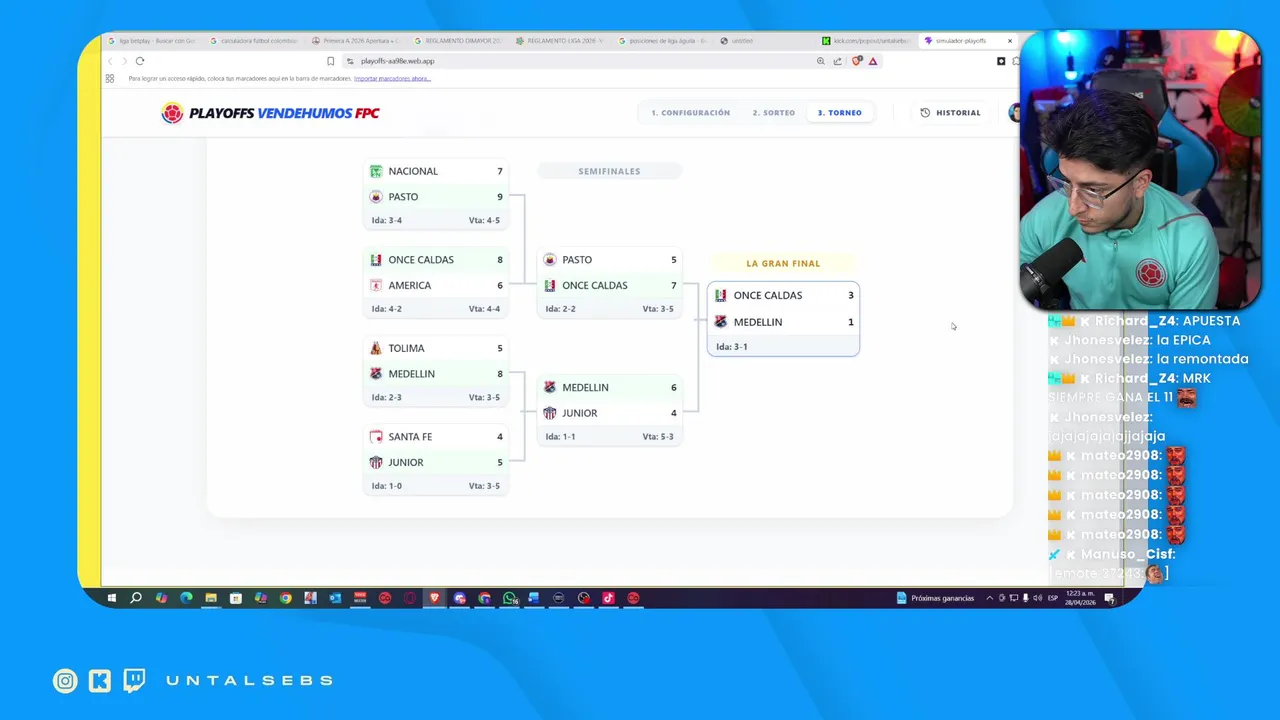Open TikTok from the taskbar

(x=608, y=598)
